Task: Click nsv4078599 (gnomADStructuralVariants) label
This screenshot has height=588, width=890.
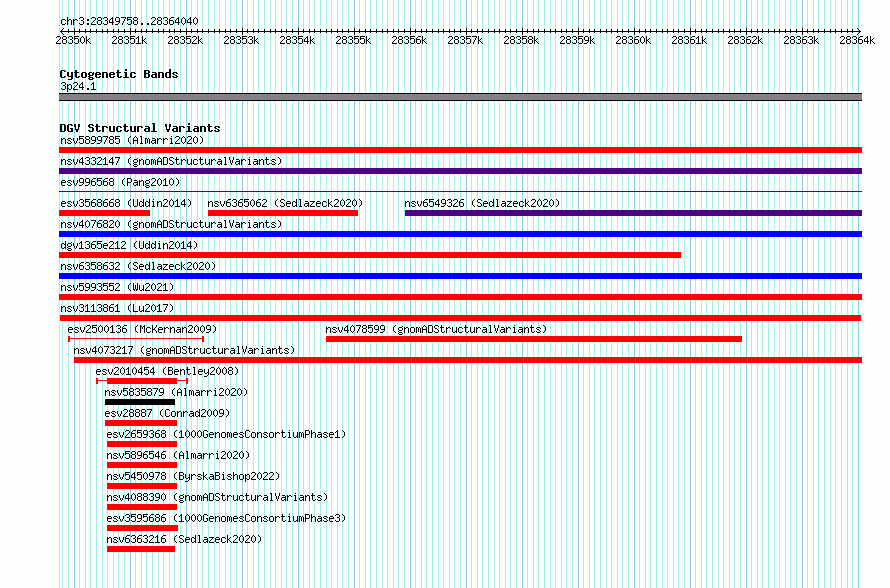Action: pos(436,329)
